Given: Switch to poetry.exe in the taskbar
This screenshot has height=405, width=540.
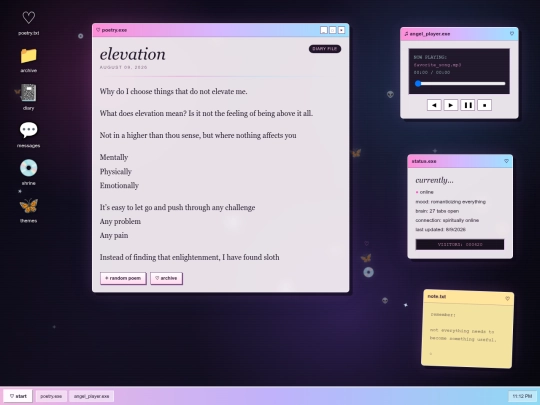Looking at the screenshot, I should (51, 396).
